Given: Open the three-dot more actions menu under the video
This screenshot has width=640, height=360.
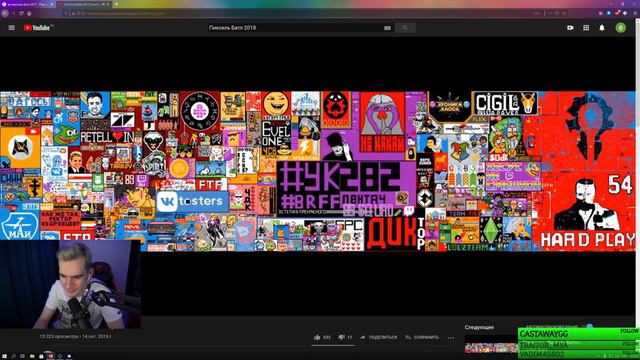Looking at the screenshot, I should [x=450, y=338].
